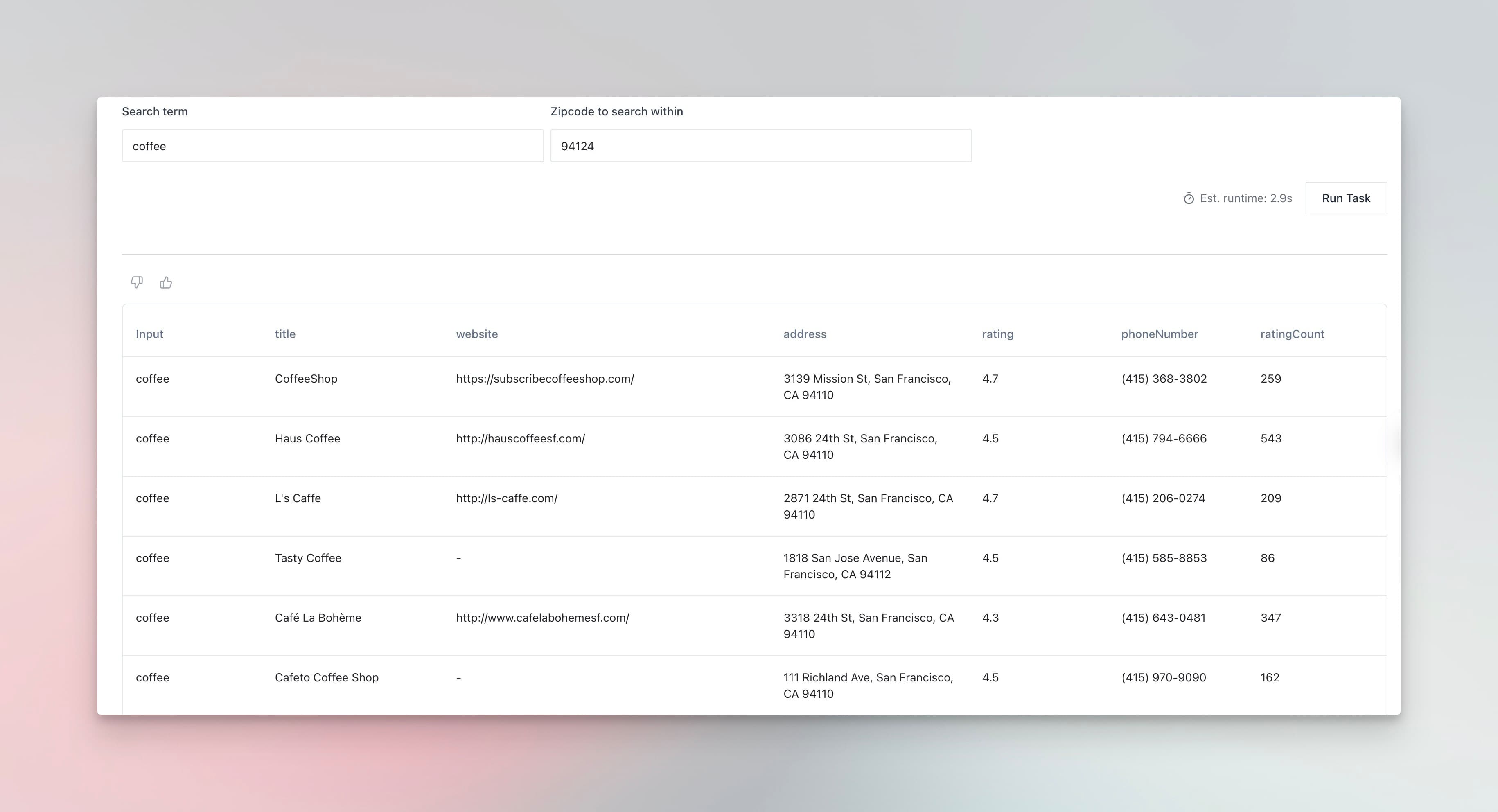Click the ls-caffe.com website URL

[x=506, y=498]
